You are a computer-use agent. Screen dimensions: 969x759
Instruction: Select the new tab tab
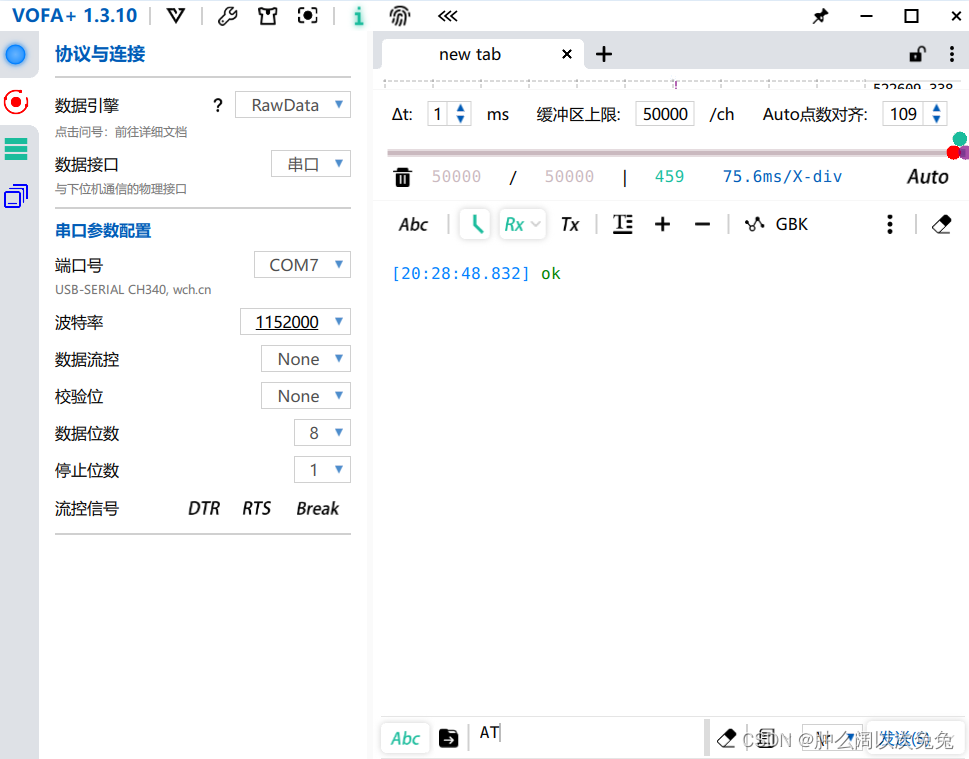pos(470,54)
